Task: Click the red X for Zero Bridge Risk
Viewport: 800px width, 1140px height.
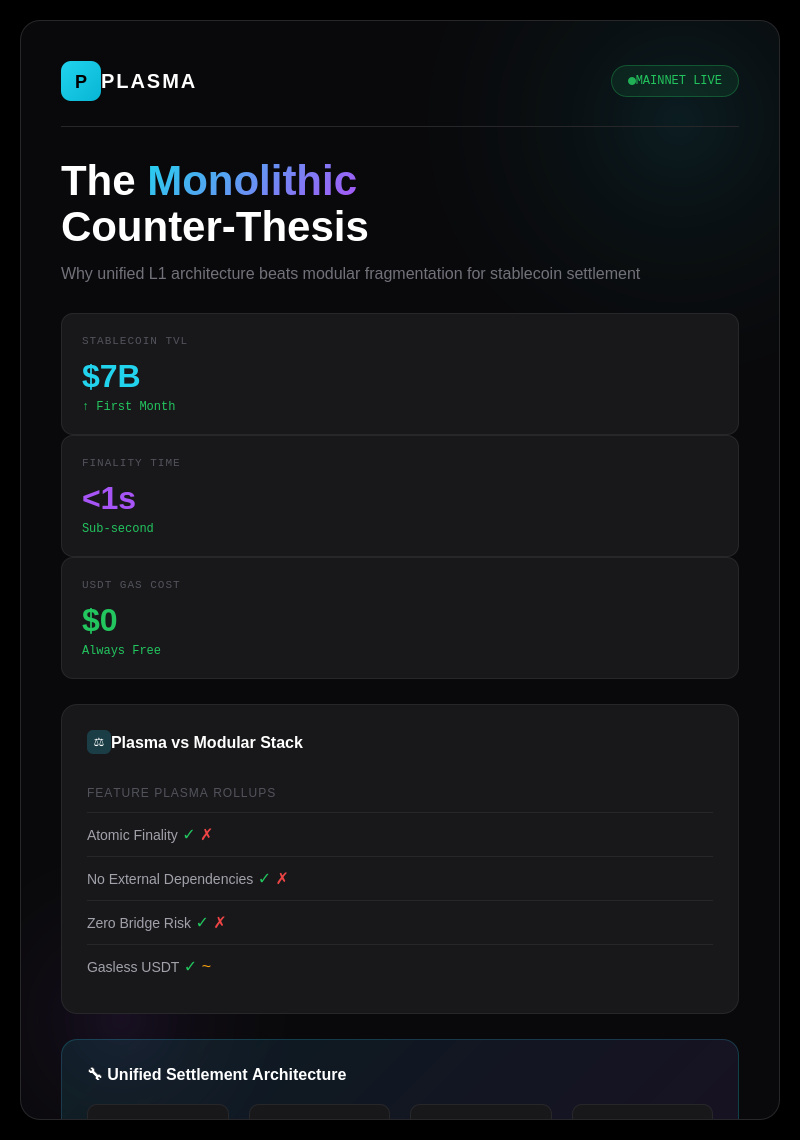Action: [220, 922]
